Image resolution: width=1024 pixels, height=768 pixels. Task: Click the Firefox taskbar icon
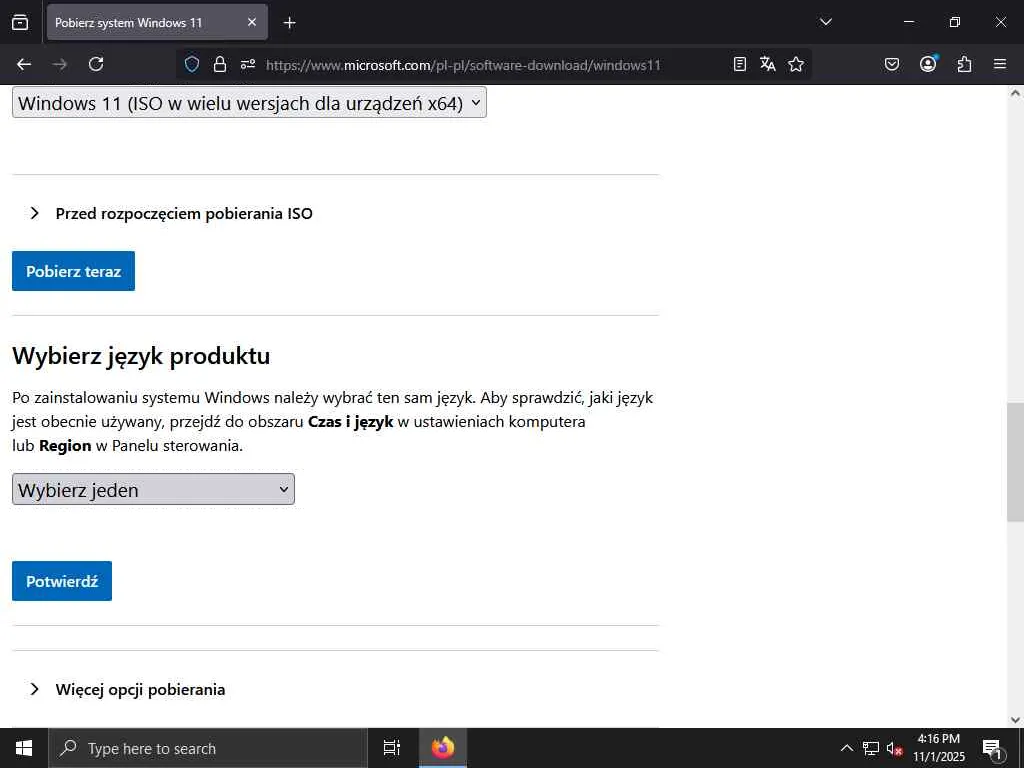tap(443, 748)
